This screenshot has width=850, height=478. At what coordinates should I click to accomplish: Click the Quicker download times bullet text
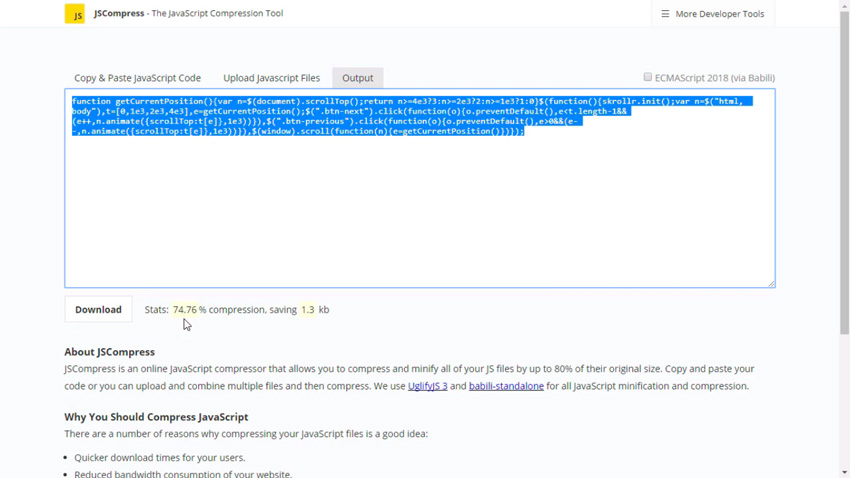pos(159,458)
